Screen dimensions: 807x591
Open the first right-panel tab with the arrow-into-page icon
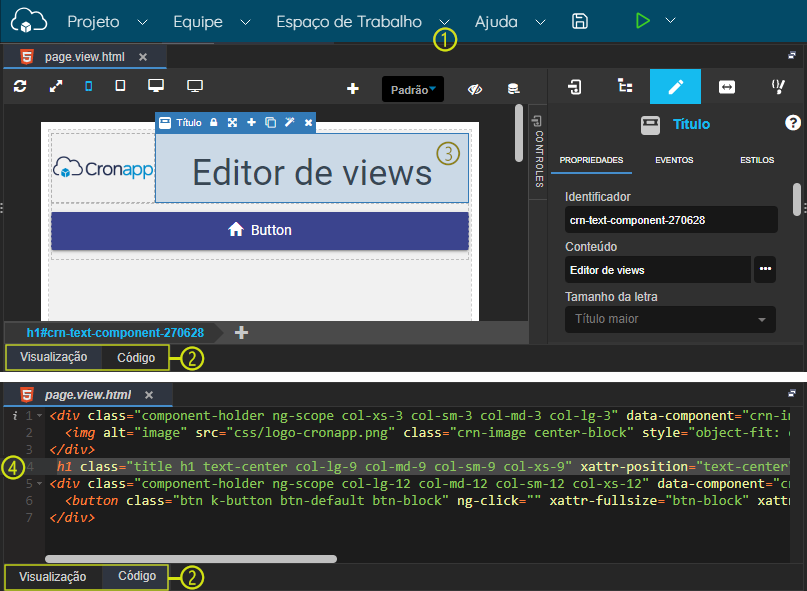tap(574, 86)
